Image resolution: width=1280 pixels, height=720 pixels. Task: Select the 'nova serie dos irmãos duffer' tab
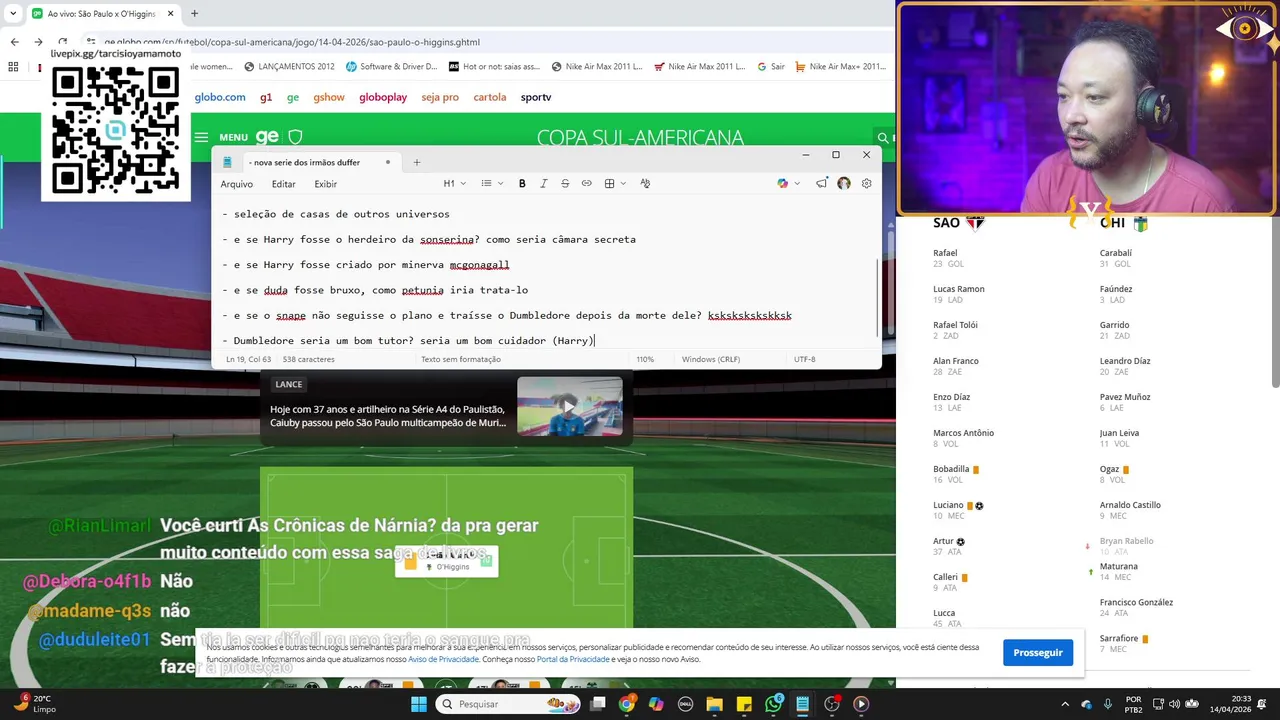tap(308, 162)
